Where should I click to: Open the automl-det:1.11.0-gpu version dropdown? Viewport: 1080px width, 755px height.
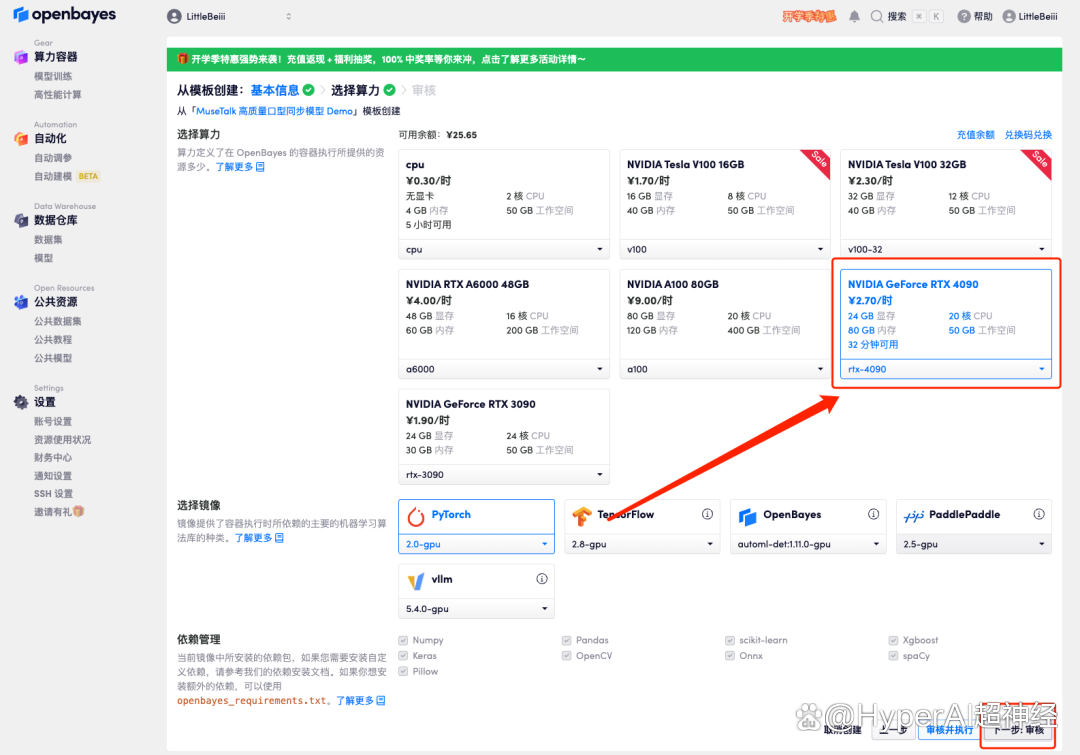808,545
